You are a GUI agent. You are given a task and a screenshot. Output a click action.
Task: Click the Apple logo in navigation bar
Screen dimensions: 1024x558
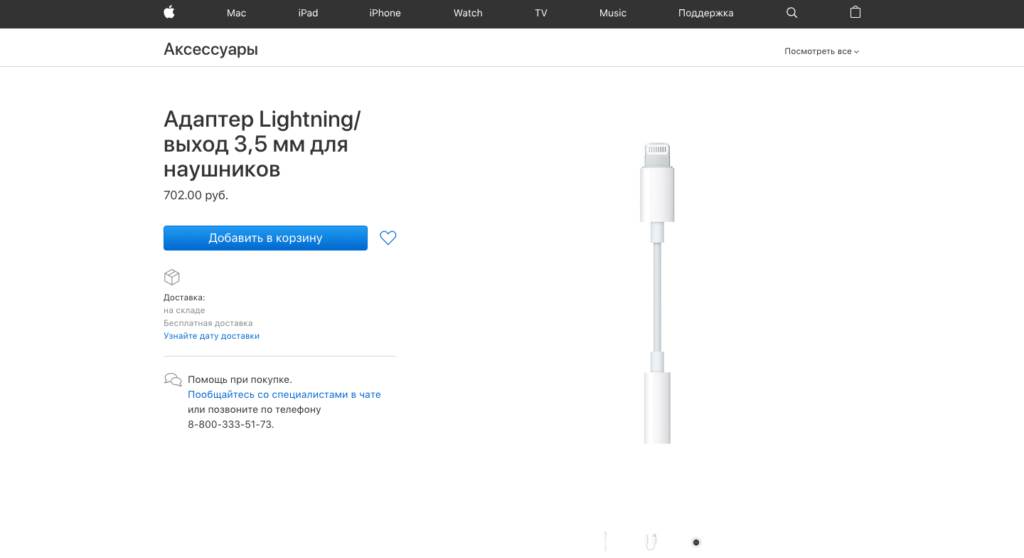coord(169,13)
